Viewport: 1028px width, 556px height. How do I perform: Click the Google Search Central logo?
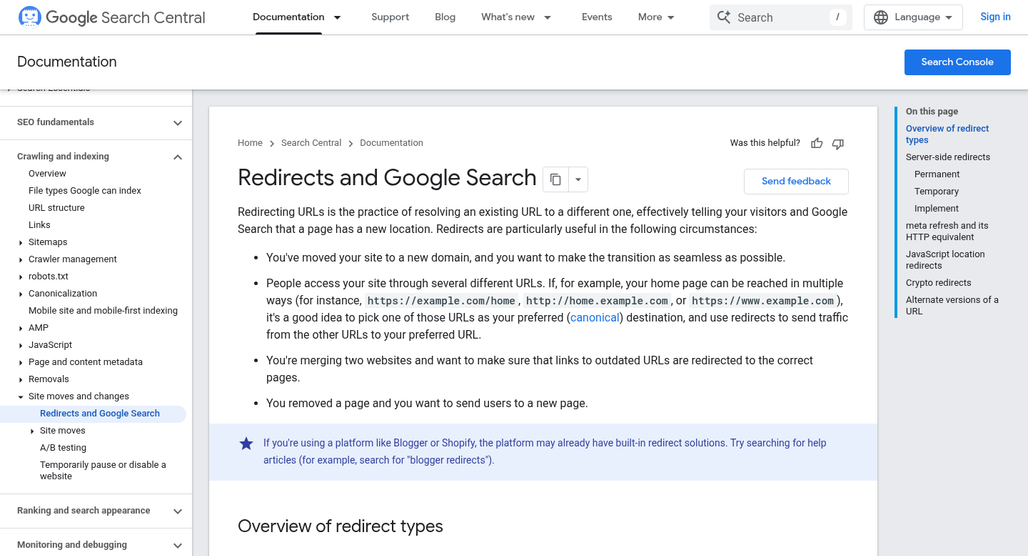[x=111, y=17]
